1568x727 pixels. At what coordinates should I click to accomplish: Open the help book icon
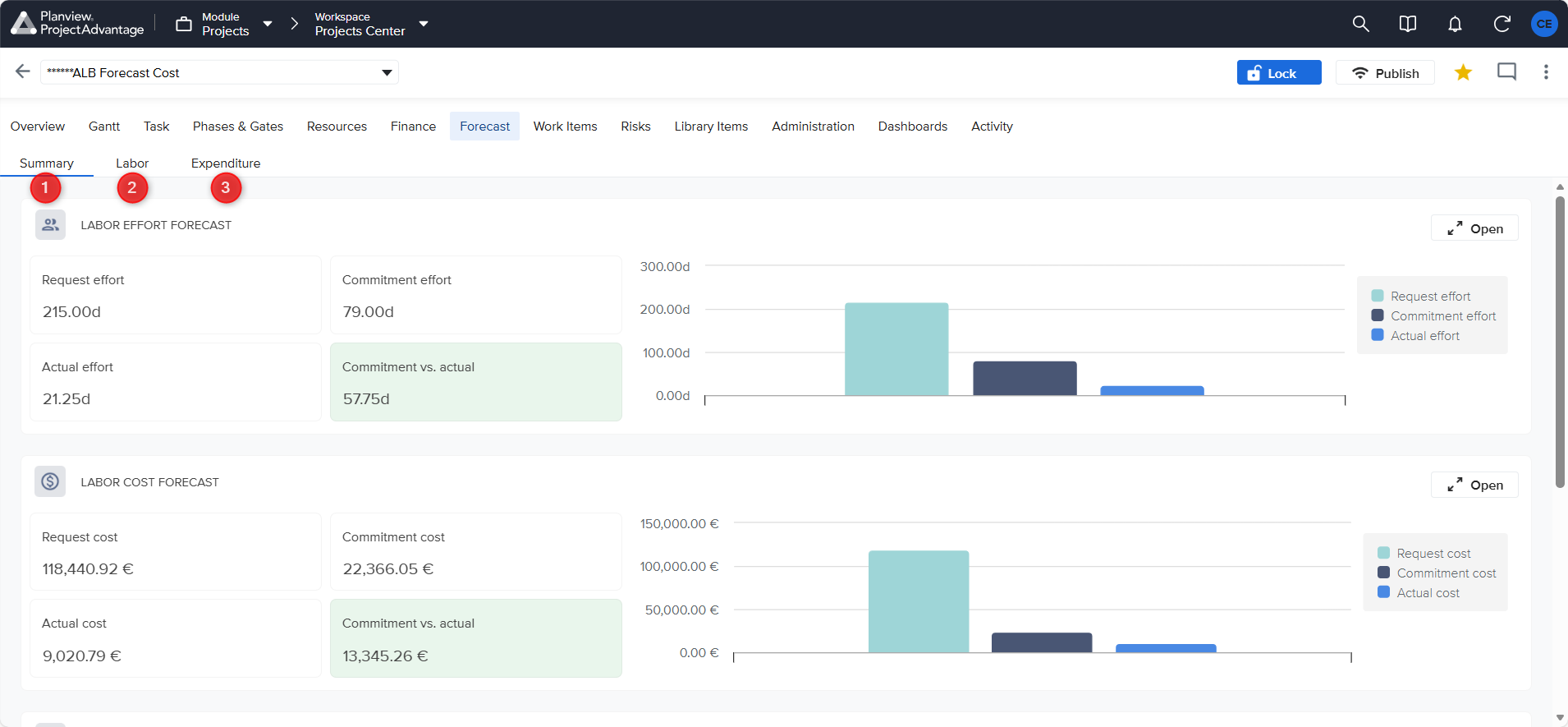click(x=1407, y=24)
